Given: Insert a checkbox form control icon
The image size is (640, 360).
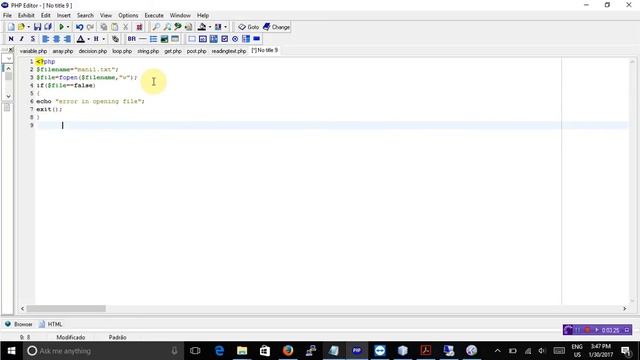Looking at the screenshot, I should coord(224,39).
